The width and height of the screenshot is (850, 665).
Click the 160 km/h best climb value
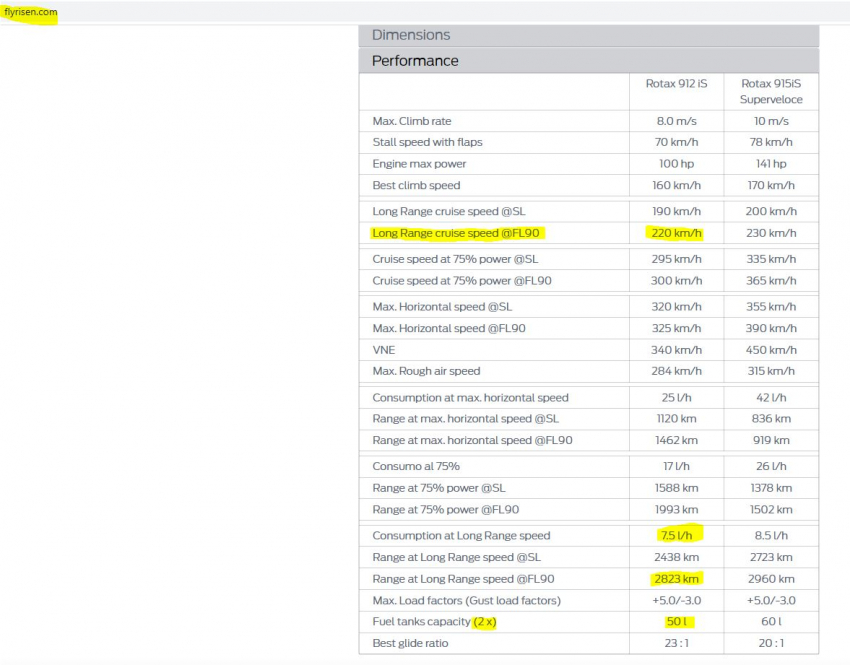(676, 186)
